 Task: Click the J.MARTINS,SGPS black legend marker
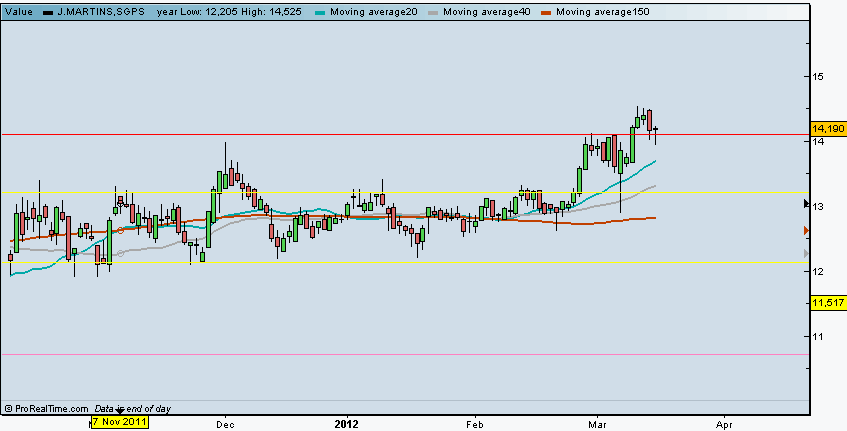48,12
